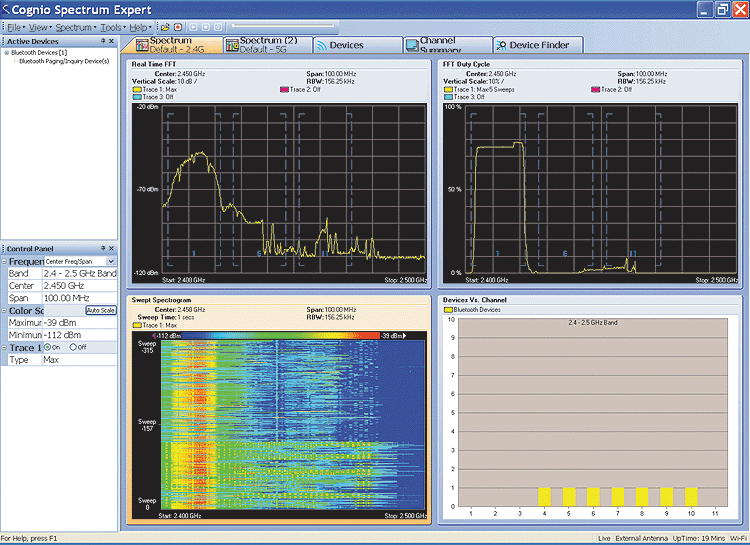Screen dimensions: 750x545
Task: Click the disabled play toolbar icon
Action: pyautogui.click(x=193, y=27)
